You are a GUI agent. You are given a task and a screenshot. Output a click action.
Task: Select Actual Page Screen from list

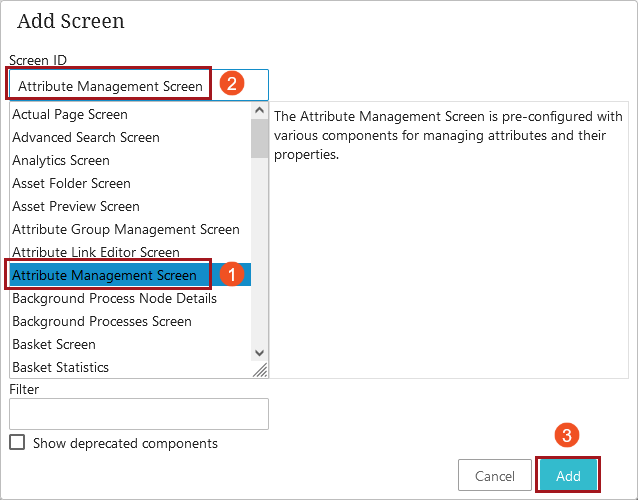(x=130, y=114)
